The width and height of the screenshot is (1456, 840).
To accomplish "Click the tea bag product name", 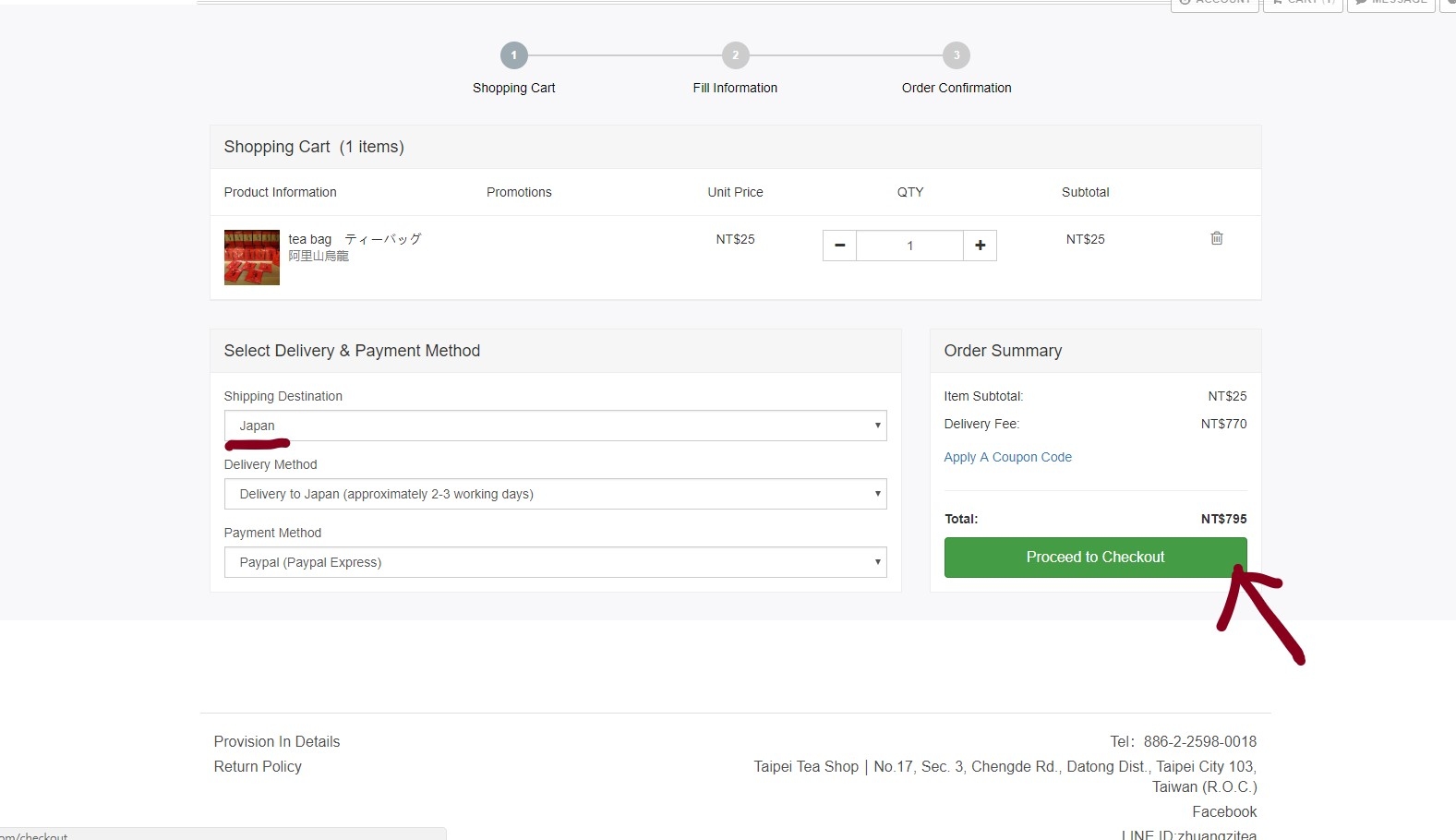I will (x=309, y=239).
